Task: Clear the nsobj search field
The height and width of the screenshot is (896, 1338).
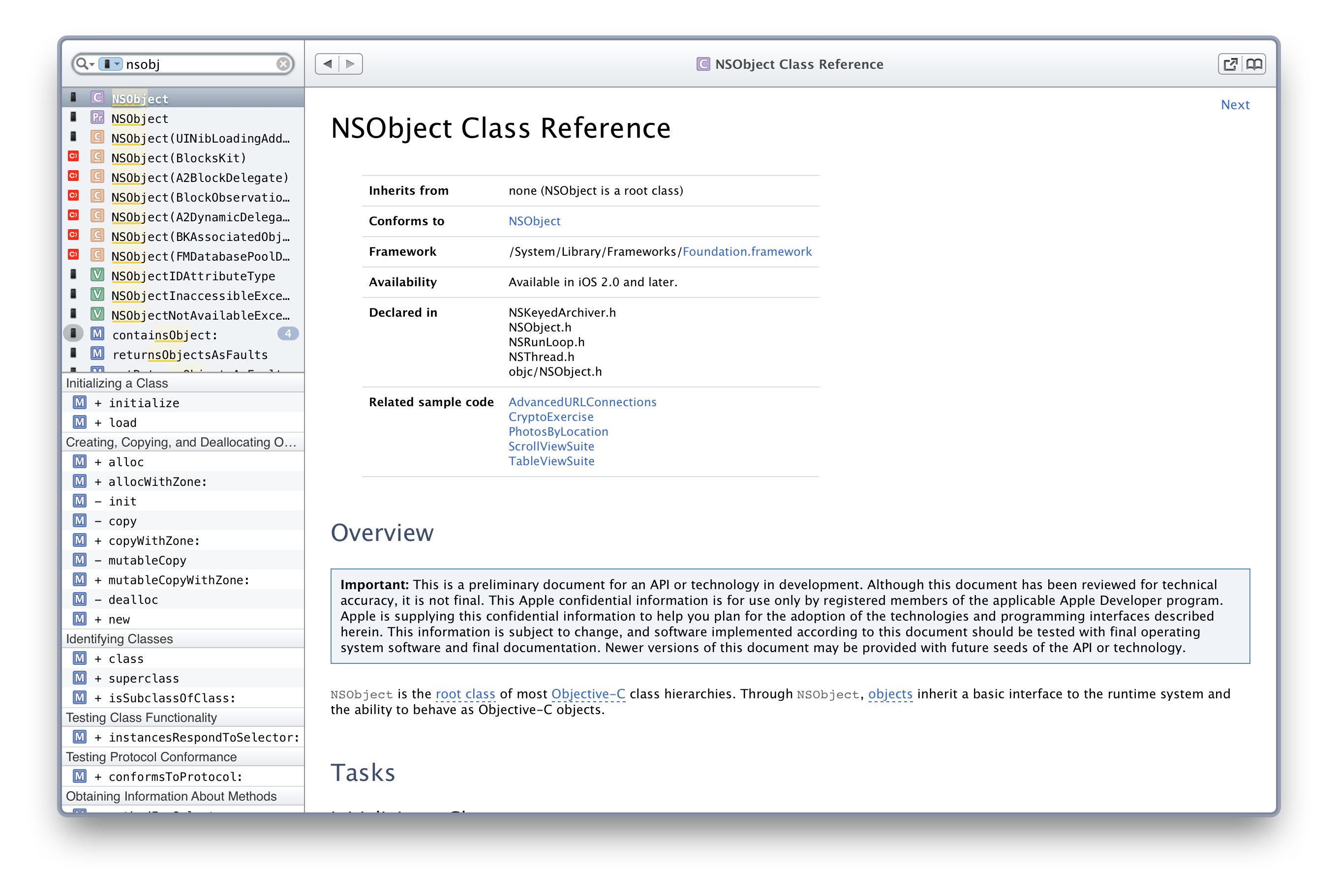Action: click(x=283, y=64)
